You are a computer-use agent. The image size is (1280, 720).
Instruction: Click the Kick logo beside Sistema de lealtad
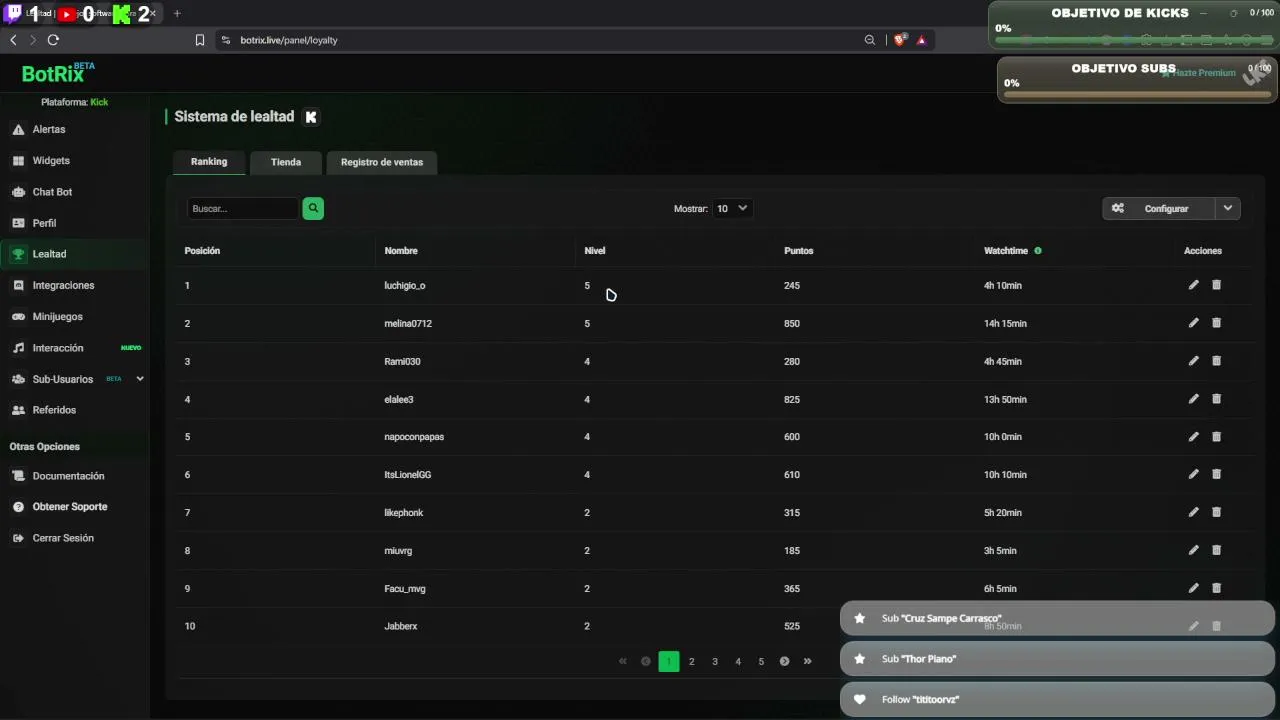(x=311, y=117)
